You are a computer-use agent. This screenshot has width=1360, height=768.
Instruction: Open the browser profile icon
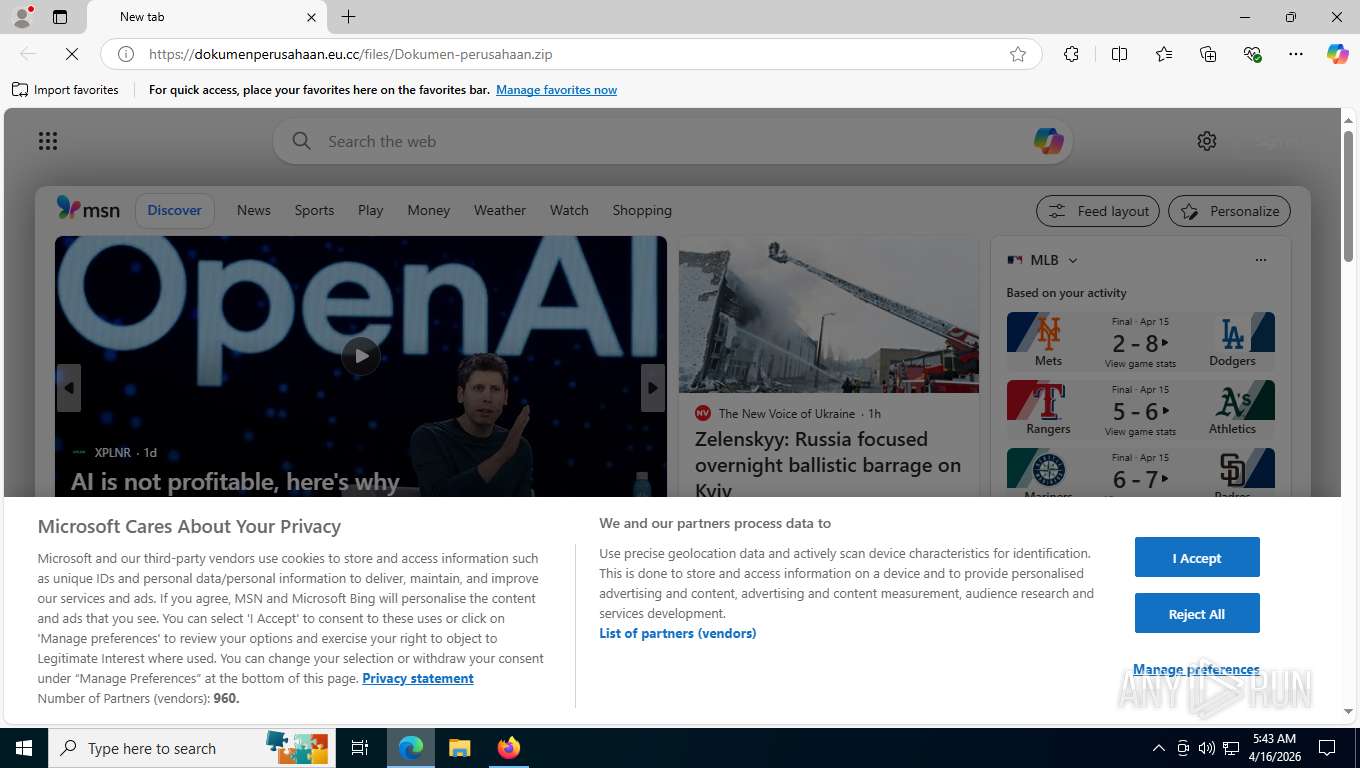point(22,17)
